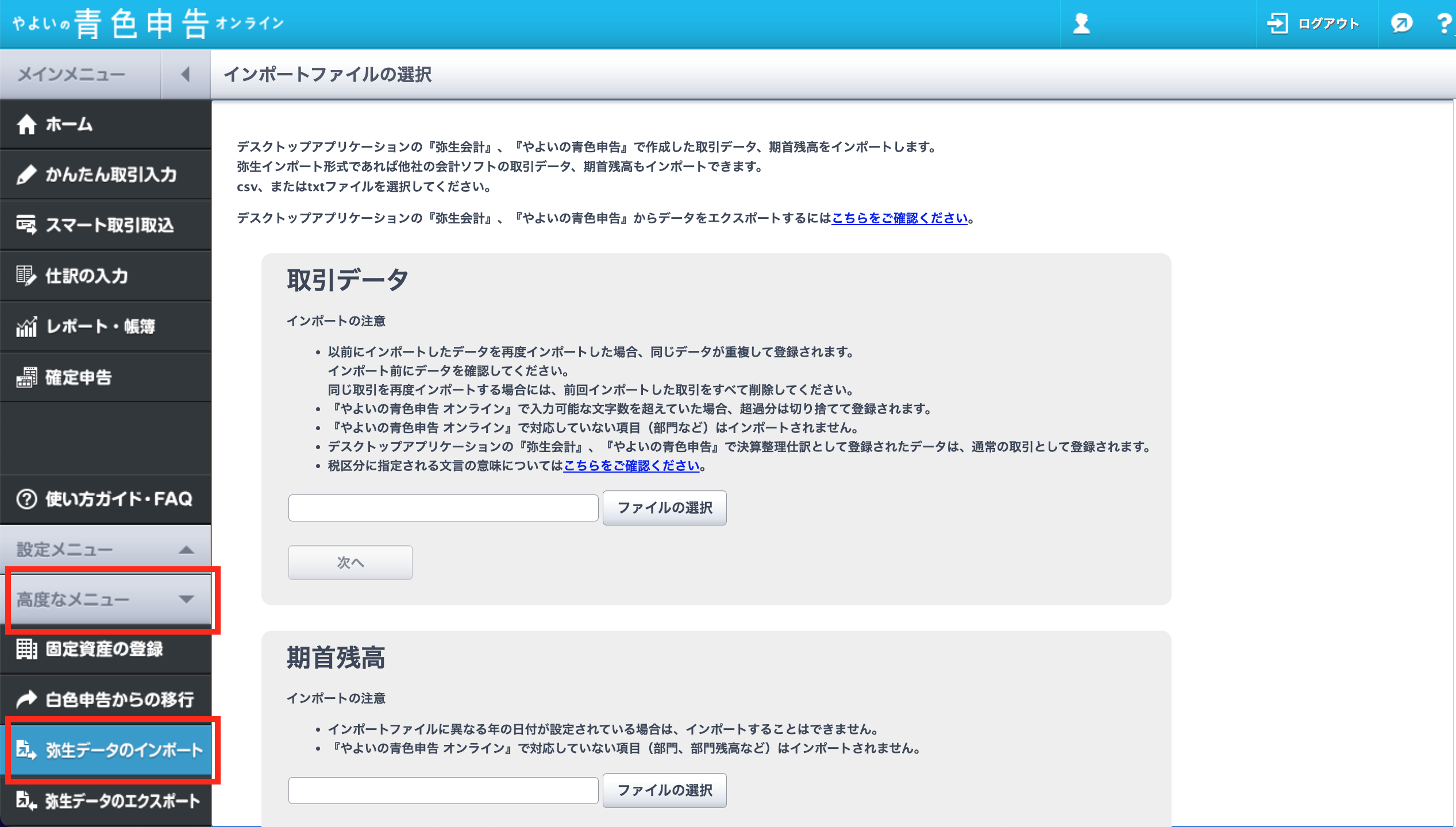Open the 税区分 こちらをご確認ください link
1456x827 pixels.
631,466
